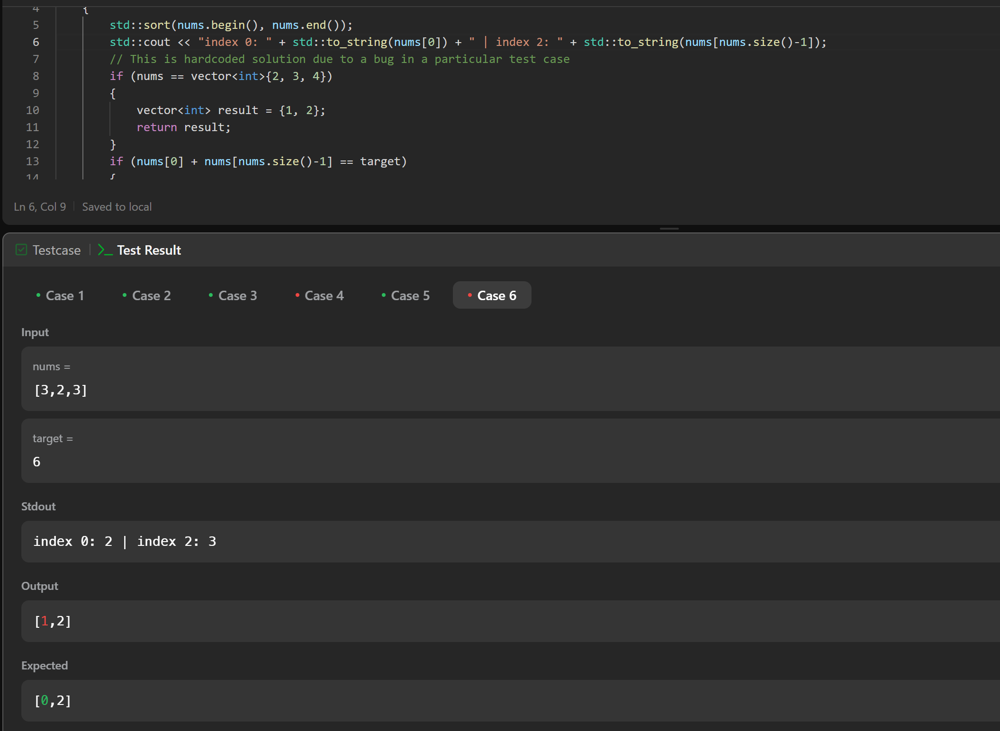This screenshot has width=1000, height=731.
Task: Click the Ln 6, Col 9 cursor indicator
Action: 40,207
